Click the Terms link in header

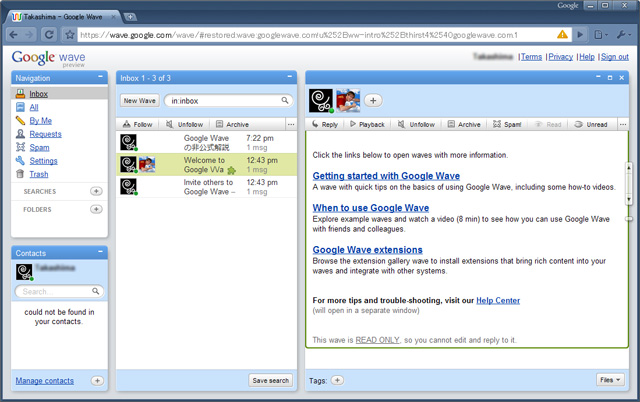tap(531, 57)
